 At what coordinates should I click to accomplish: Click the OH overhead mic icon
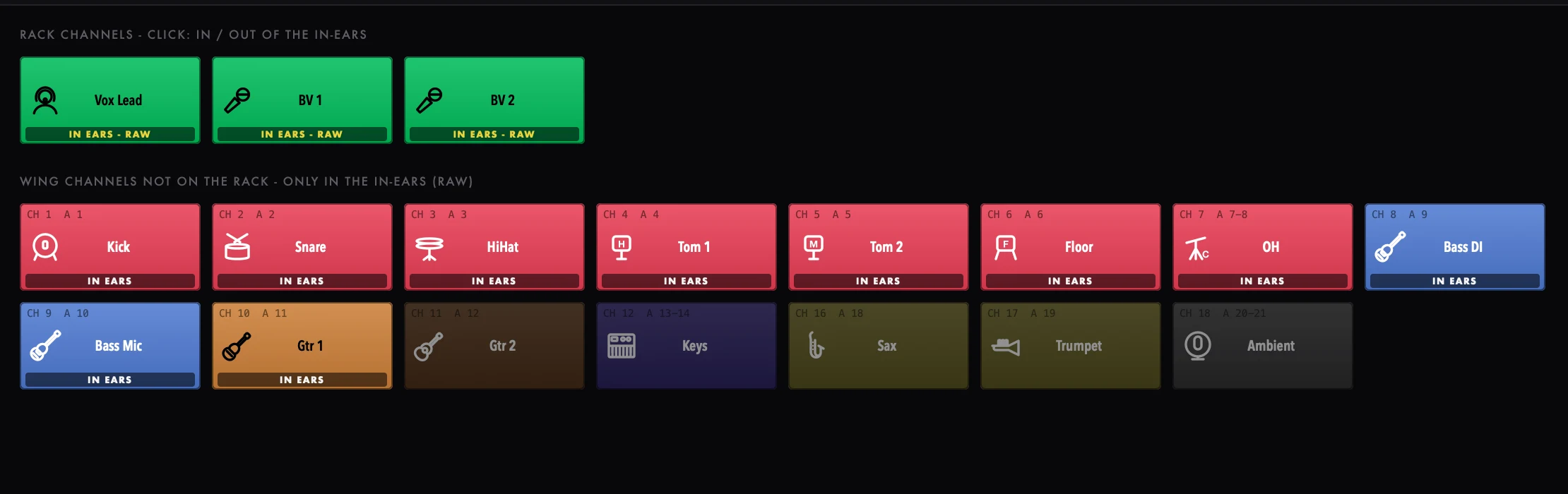pos(1197,248)
